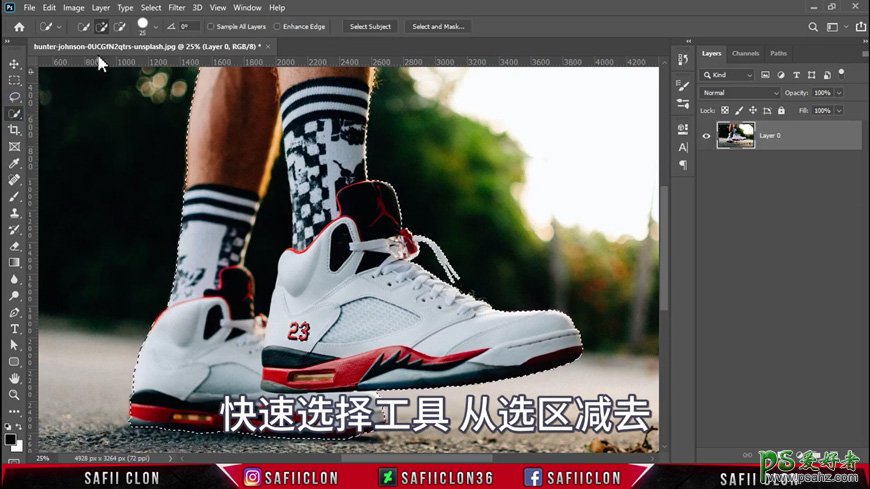Enable the Enhance Edge checkbox

[x=277, y=27]
